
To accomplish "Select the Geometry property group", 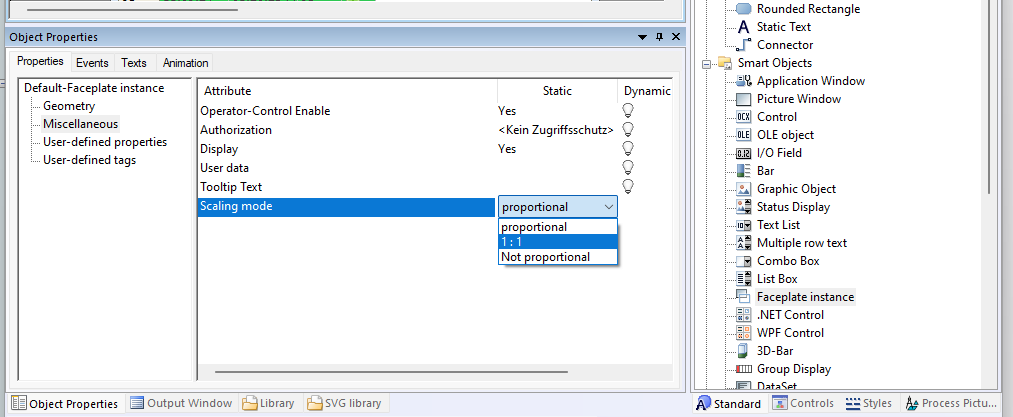I will tap(69, 106).
